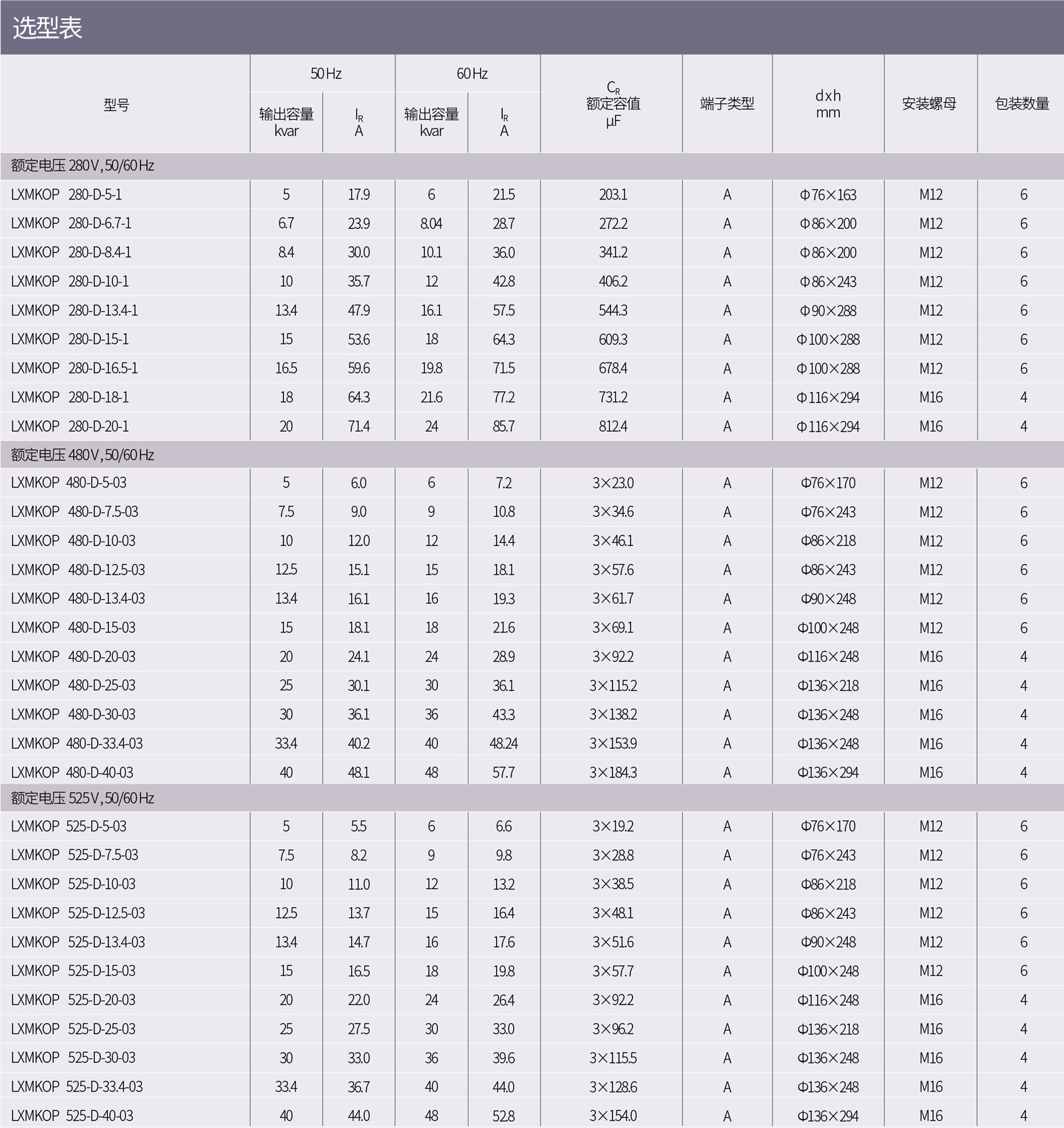The height and width of the screenshot is (1128, 1064).
Task: Select the 额定电压 525V section row
Action: (82, 798)
